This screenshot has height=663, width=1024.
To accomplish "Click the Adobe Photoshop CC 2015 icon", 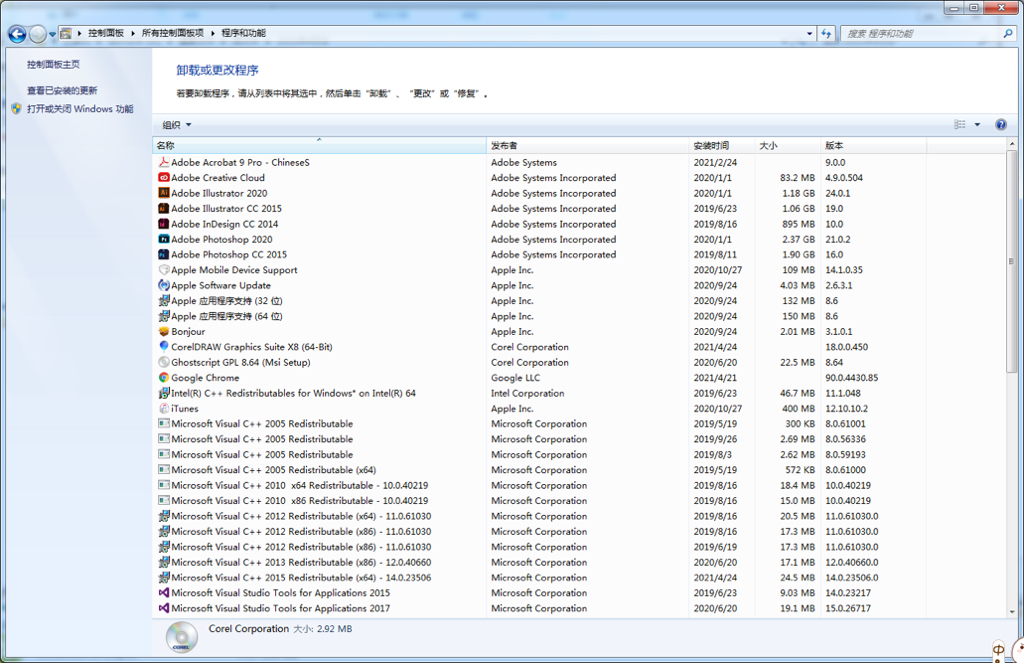I will pos(164,254).
